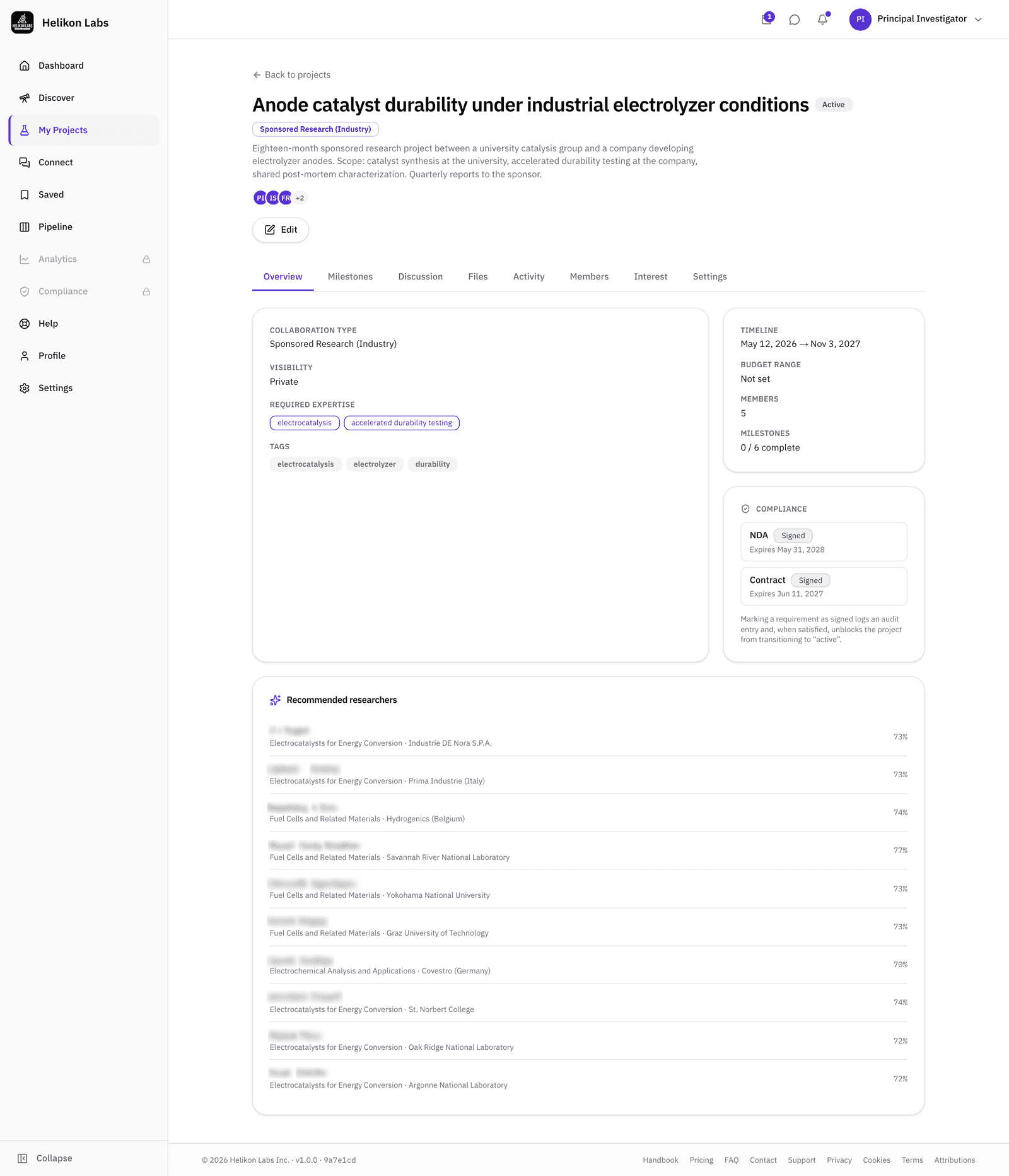Go to the Activity tab
The height and width of the screenshot is (1176, 1009).
coord(528,276)
